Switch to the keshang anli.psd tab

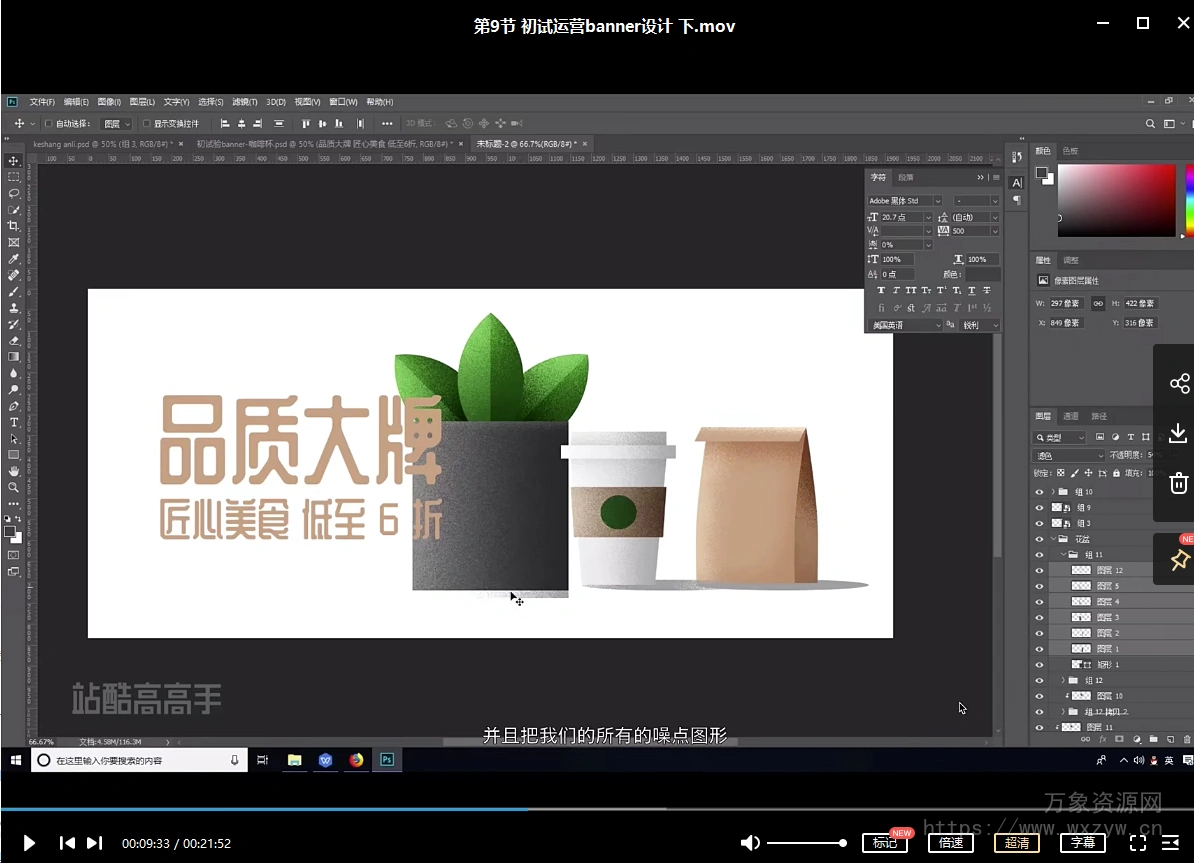coord(98,144)
